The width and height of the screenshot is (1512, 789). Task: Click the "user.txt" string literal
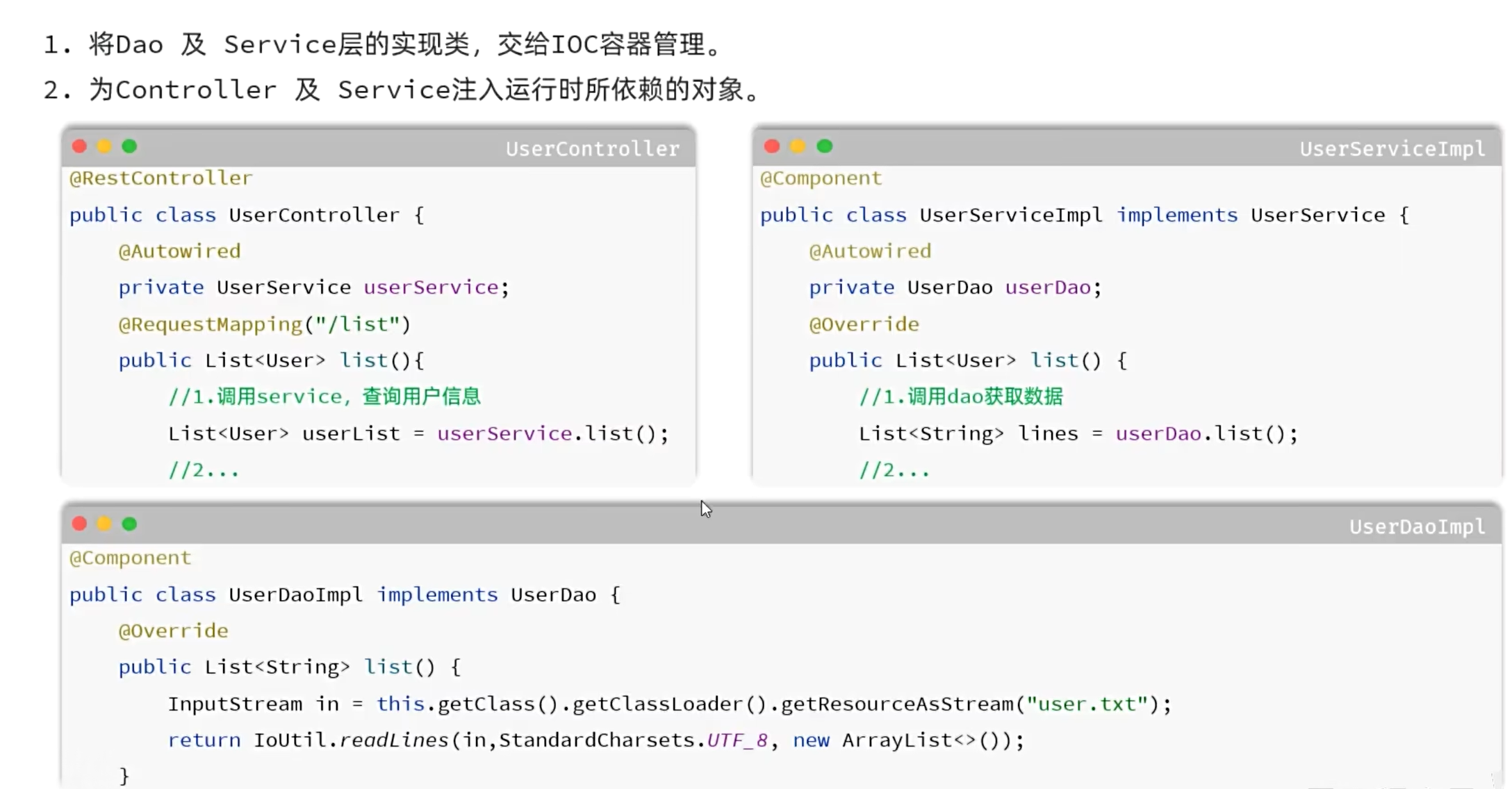click(1087, 704)
